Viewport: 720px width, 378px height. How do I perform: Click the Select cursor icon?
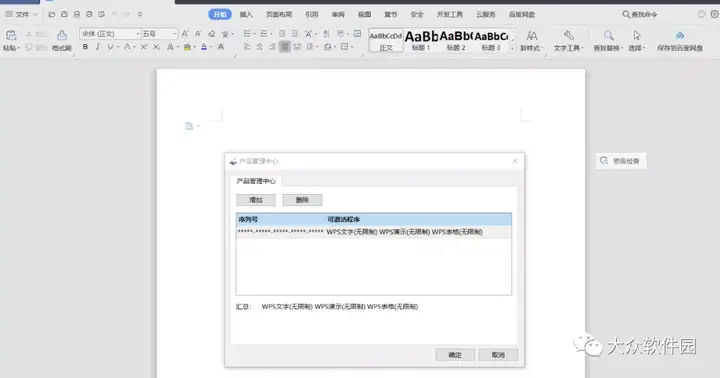coord(636,36)
